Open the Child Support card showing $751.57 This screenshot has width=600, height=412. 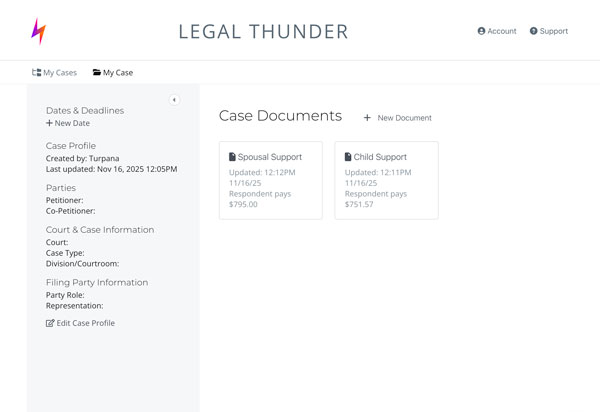(x=386, y=181)
